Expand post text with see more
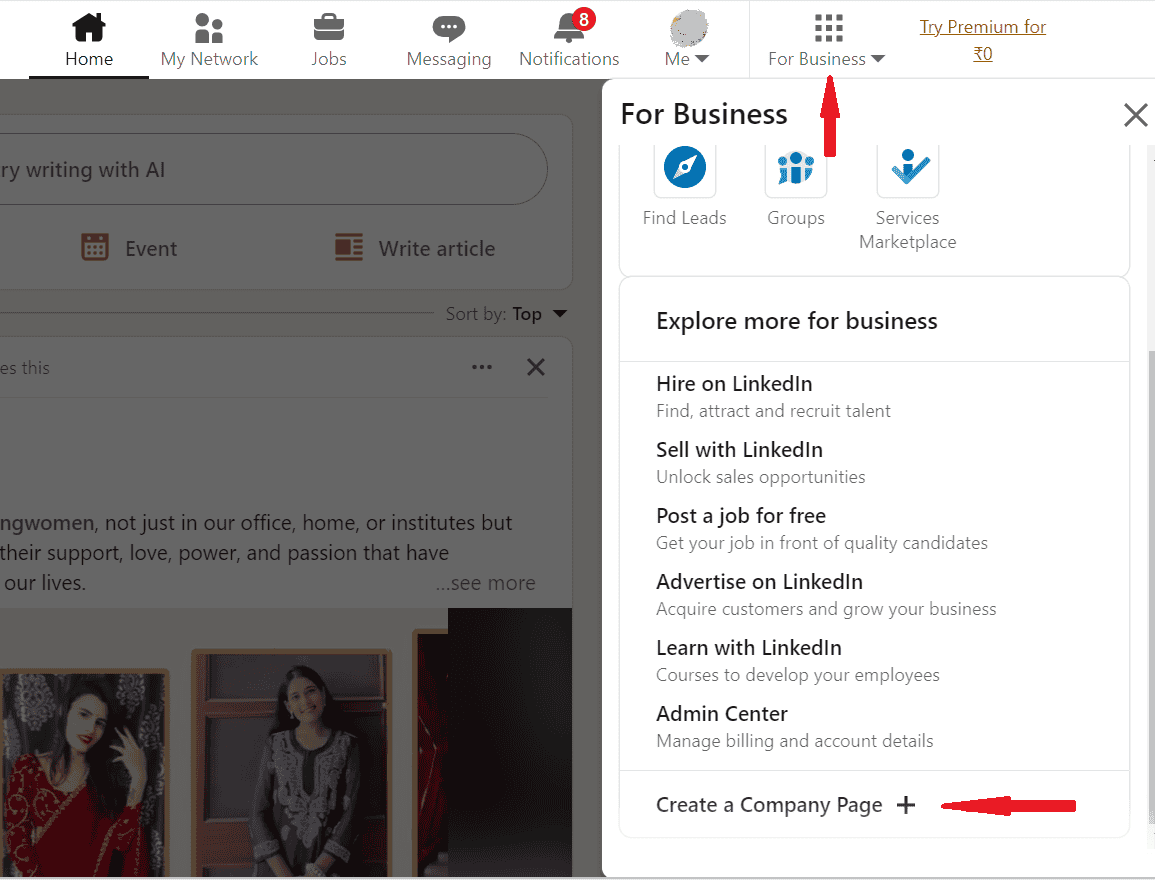 pos(485,583)
